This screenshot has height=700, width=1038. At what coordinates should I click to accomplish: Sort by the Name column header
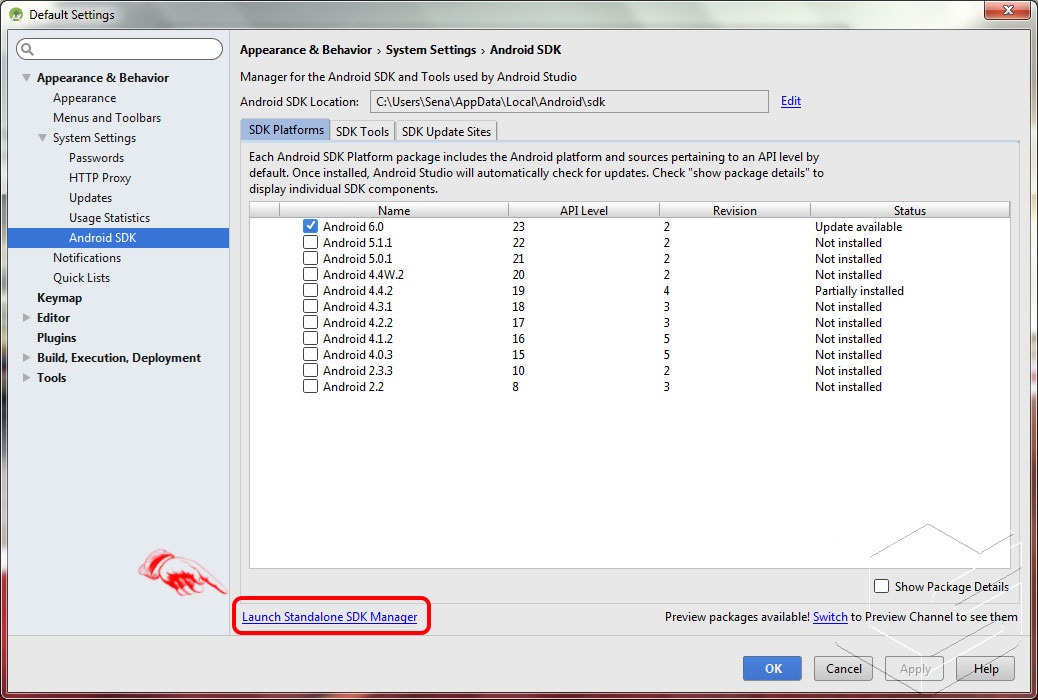(394, 210)
